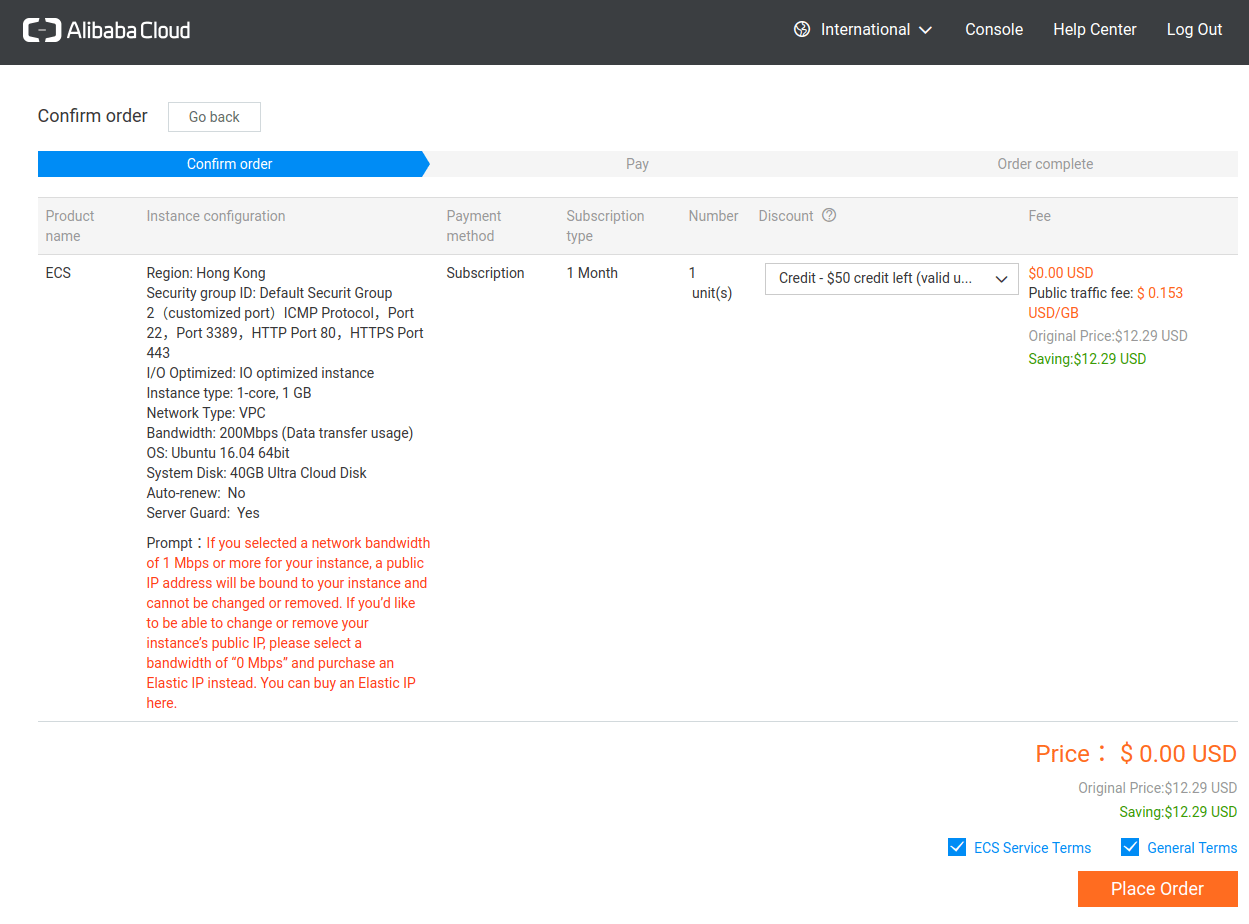Click the 'Public traffic fee' line

pos(1106,303)
